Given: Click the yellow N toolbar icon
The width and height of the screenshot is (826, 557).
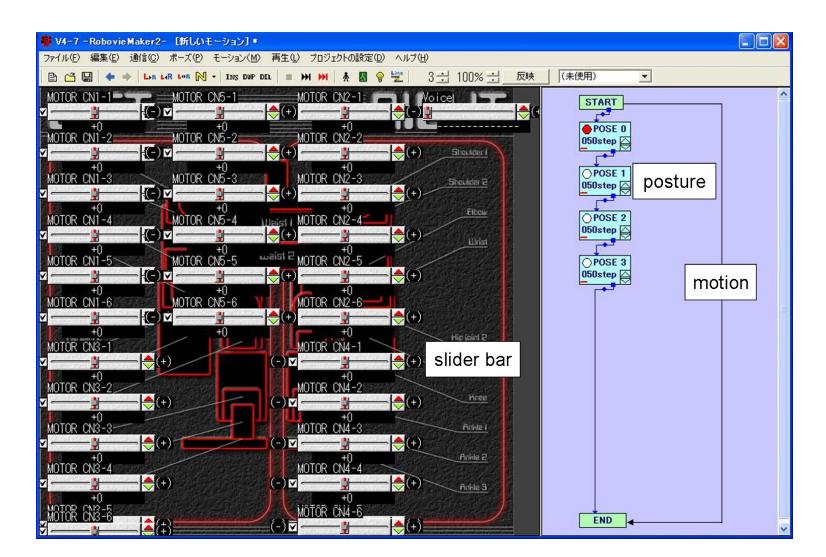Looking at the screenshot, I should [x=201, y=77].
